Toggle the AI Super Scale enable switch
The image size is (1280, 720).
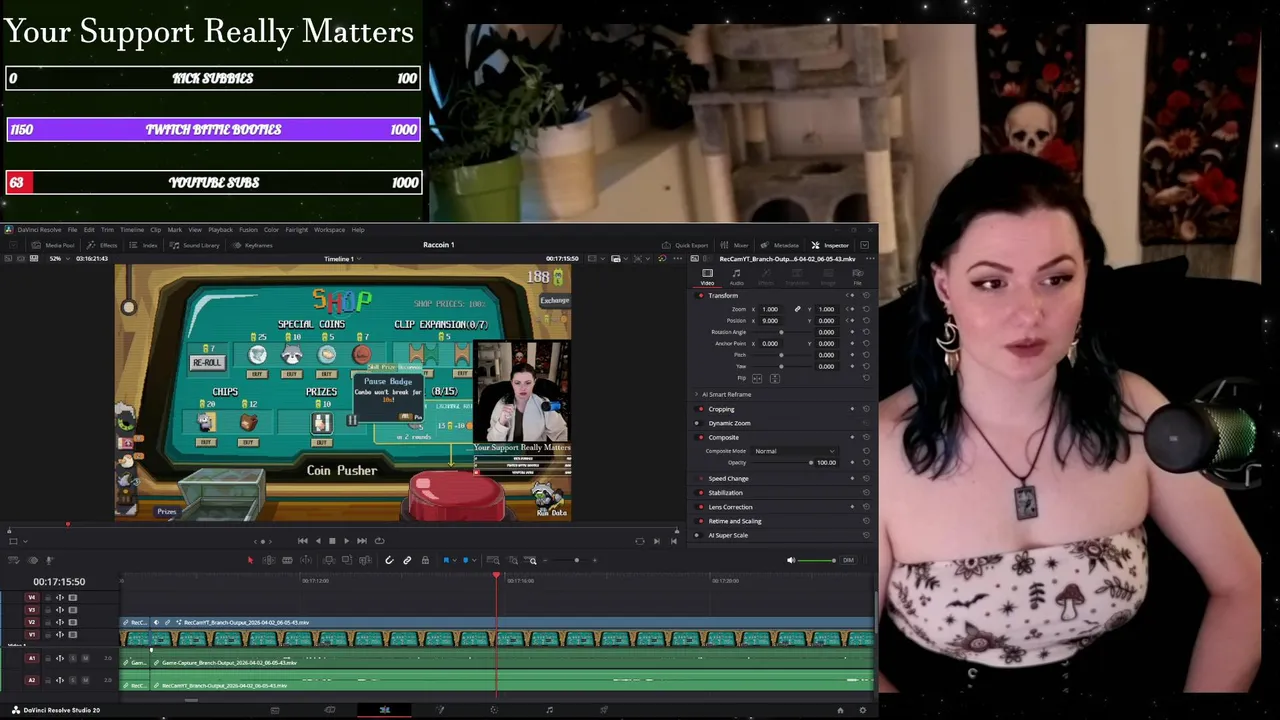[700, 535]
